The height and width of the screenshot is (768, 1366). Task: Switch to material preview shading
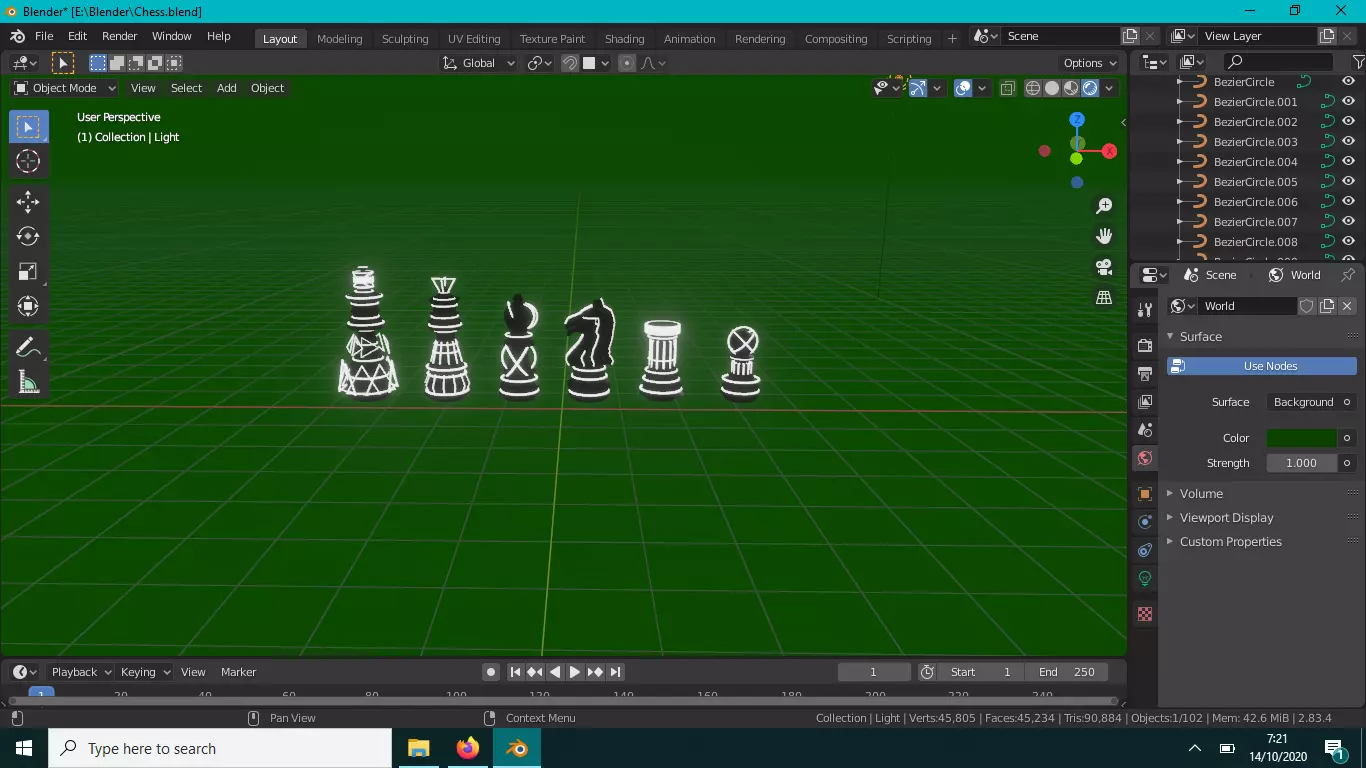1071,88
